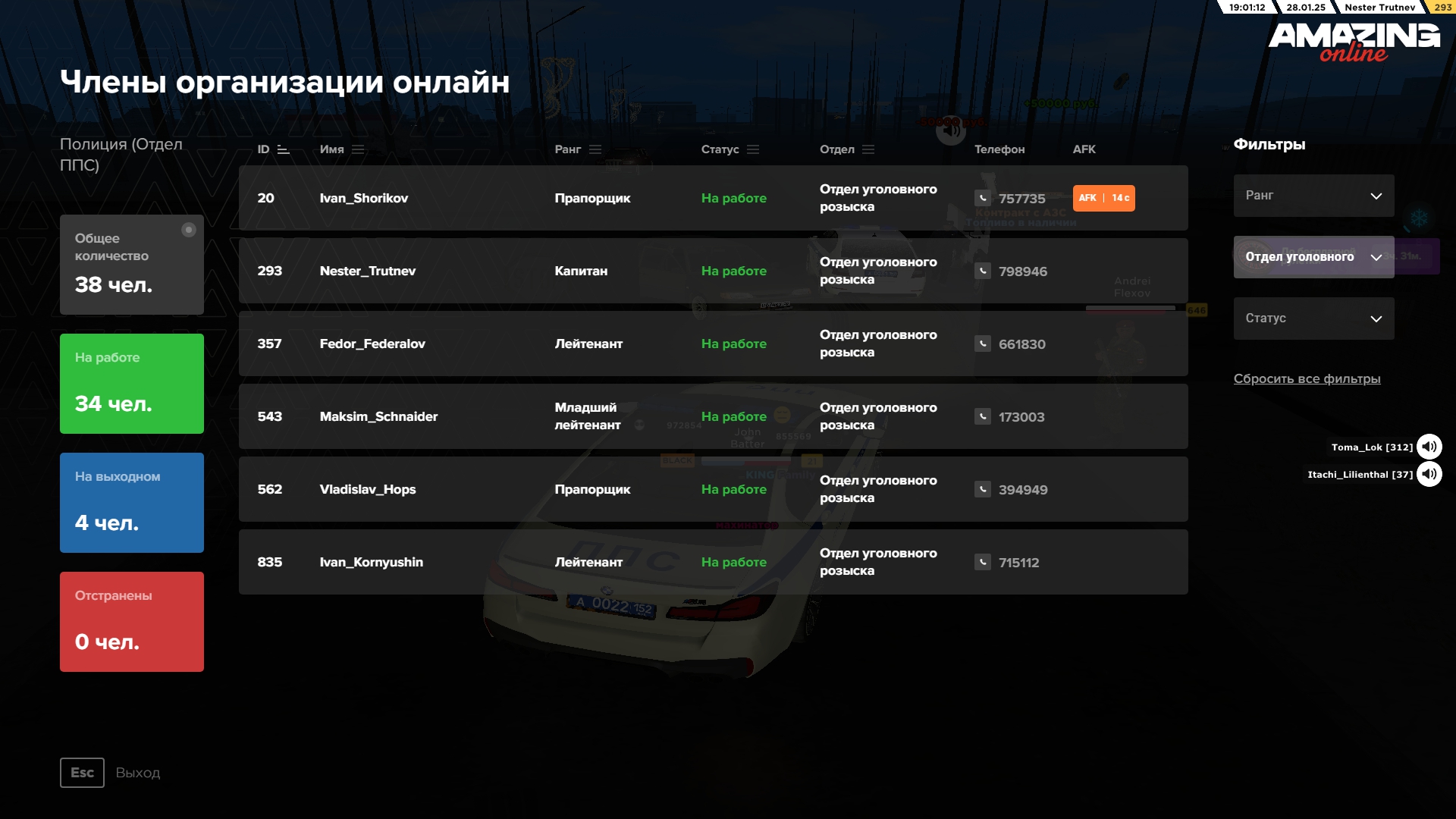Select the red Отстранены card
This screenshot has width=1456, height=819.
tap(131, 622)
